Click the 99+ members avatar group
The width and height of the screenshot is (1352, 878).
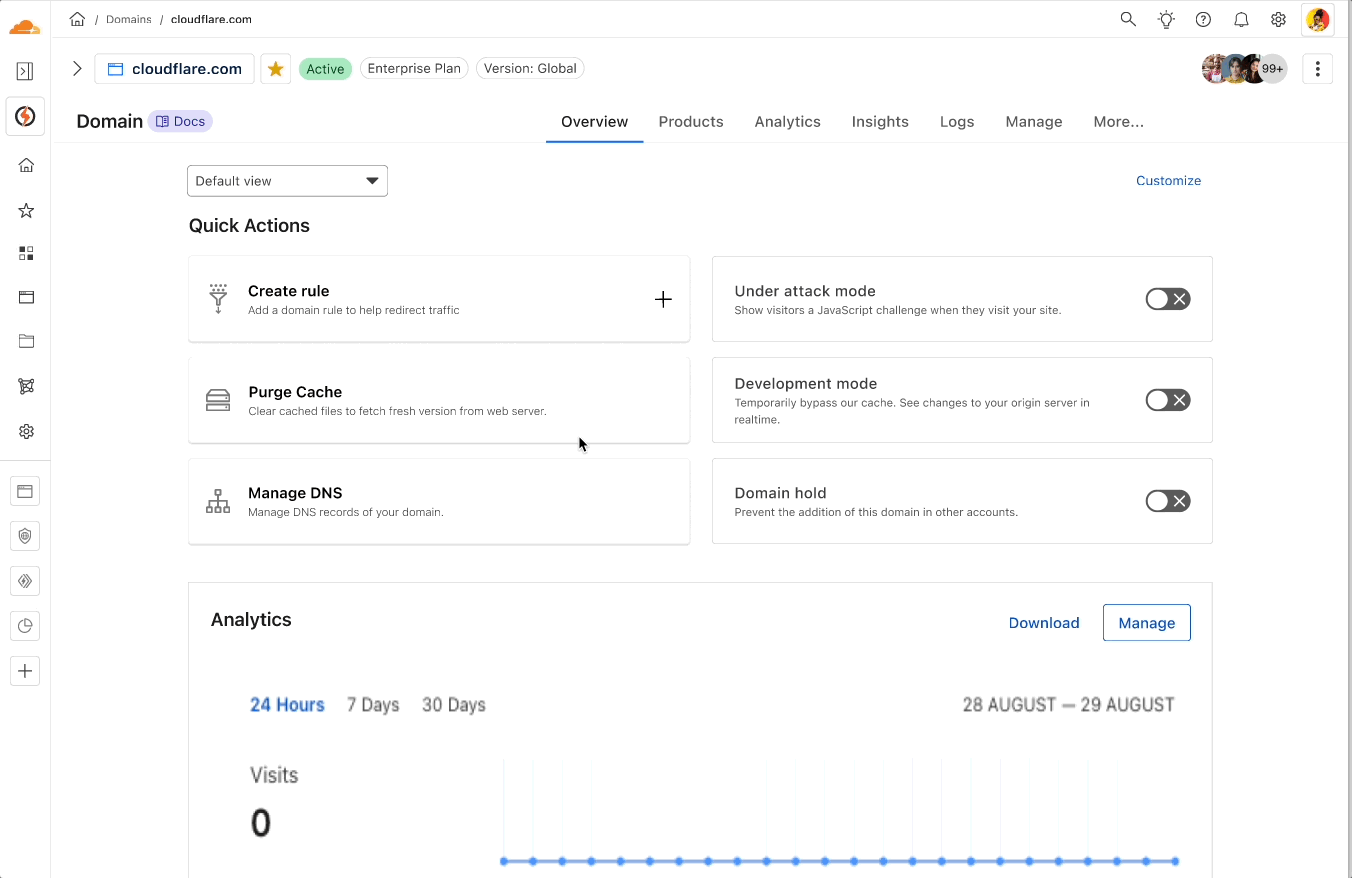tap(1244, 69)
